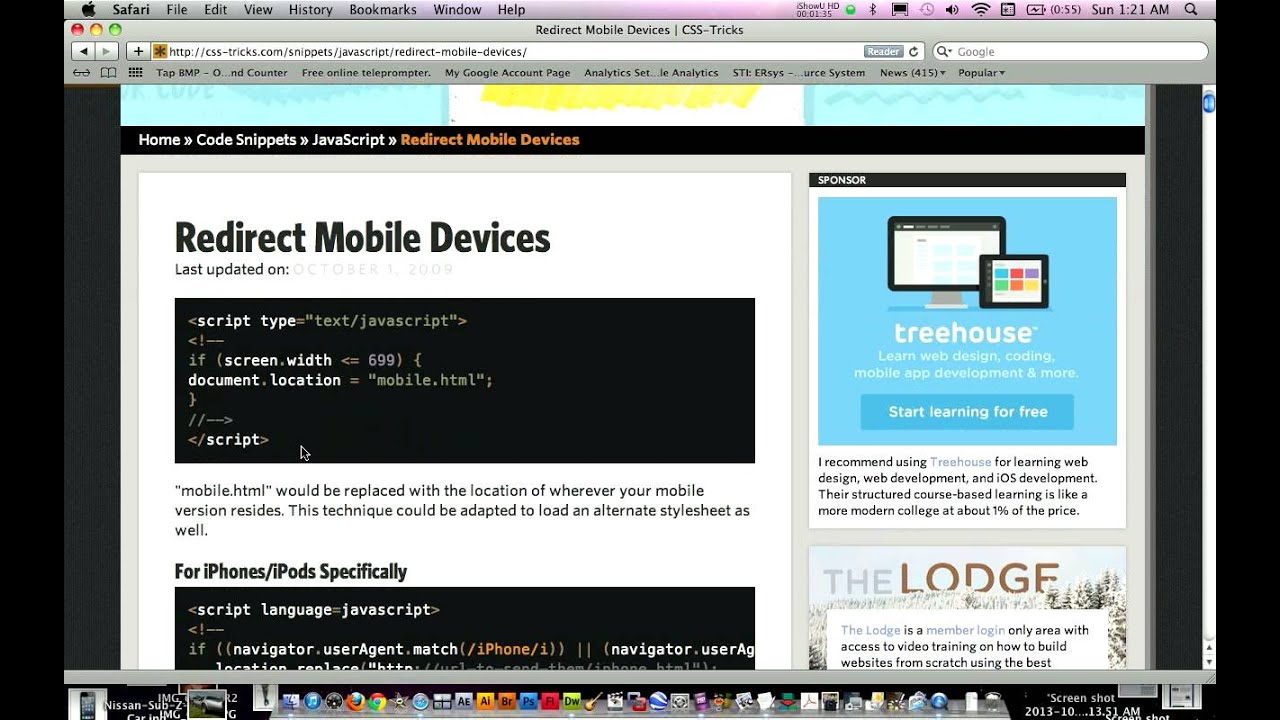Click the screen.width code line
Viewport: 1280px width, 720px height.
(x=305, y=360)
